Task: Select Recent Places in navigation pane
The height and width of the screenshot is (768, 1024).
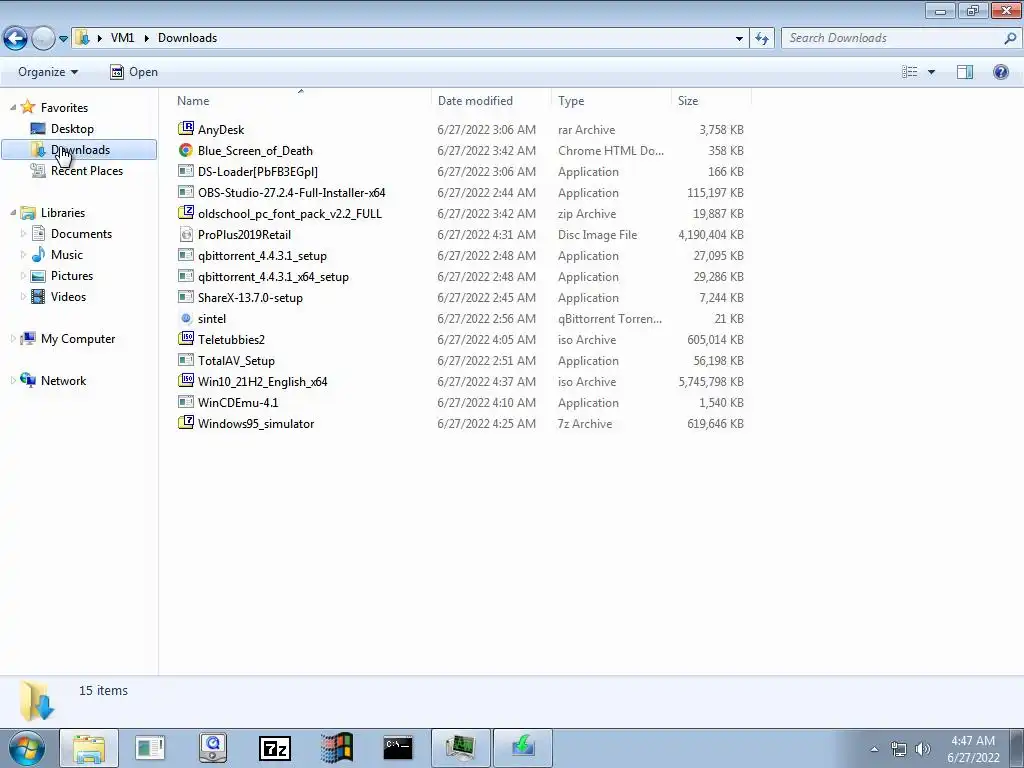Action: [87, 170]
